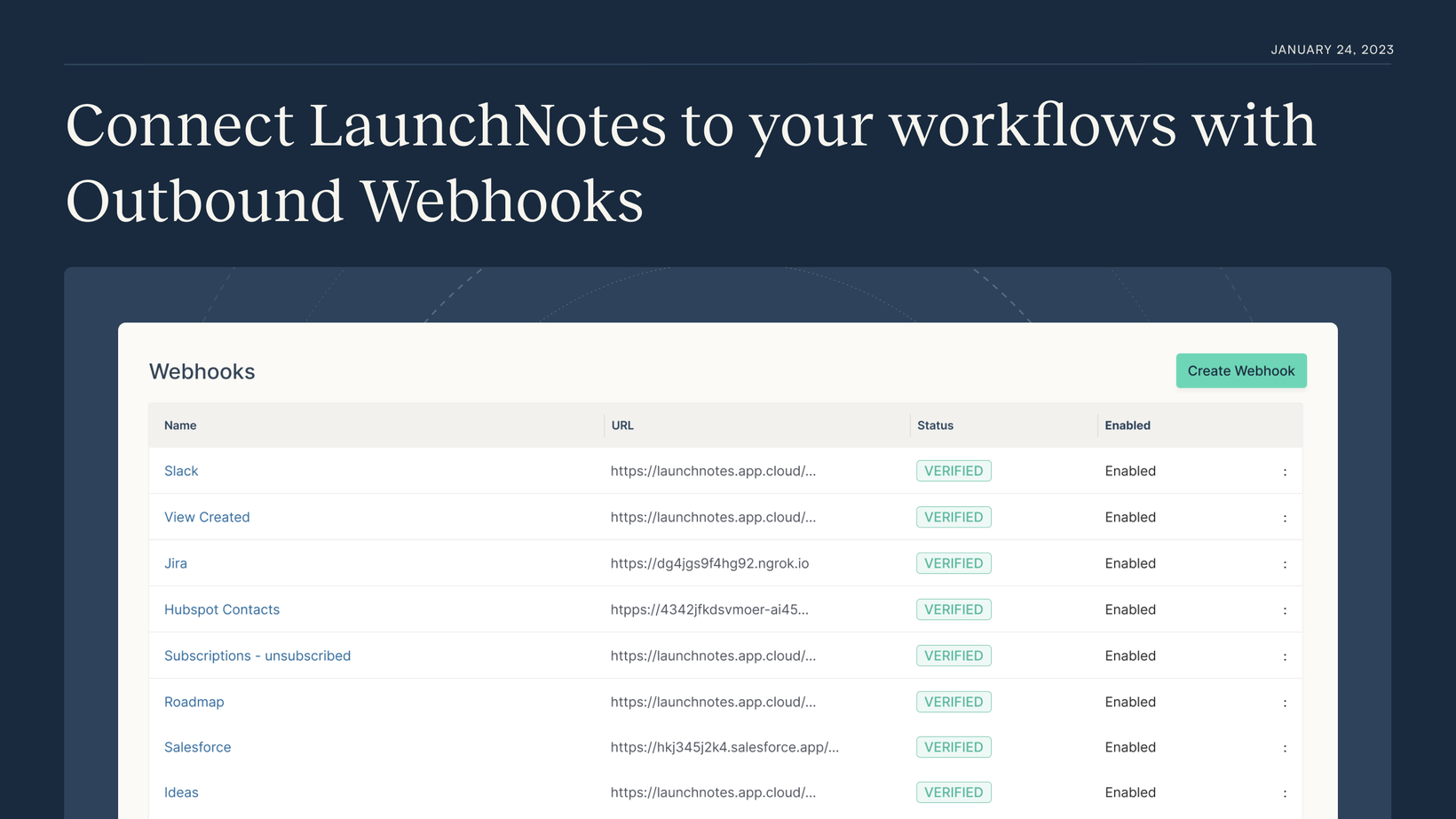Image resolution: width=1456 pixels, height=819 pixels.
Task: Click Enabled value in Subscriptions - unsubscribed row
Action: point(1130,656)
